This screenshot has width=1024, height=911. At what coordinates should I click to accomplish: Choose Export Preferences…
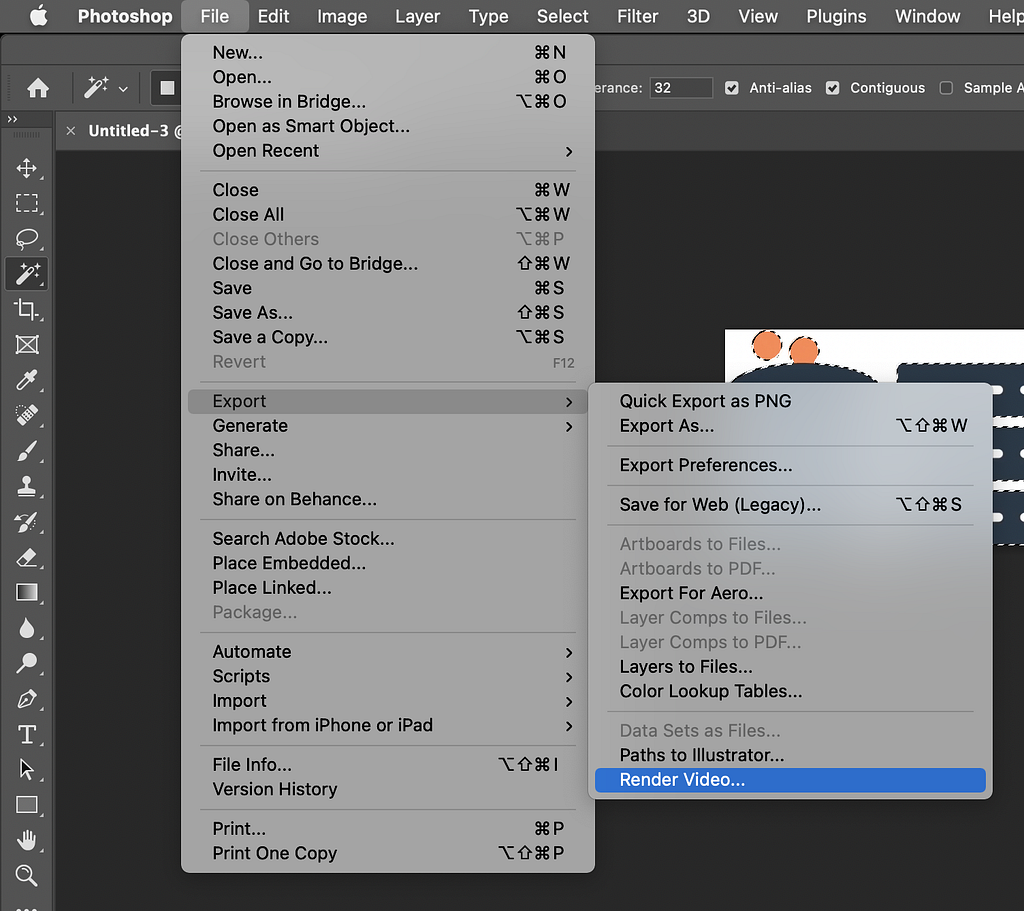(790, 465)
